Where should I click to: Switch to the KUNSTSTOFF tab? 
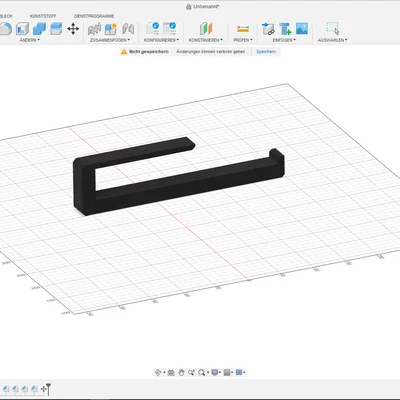(43, 16)
